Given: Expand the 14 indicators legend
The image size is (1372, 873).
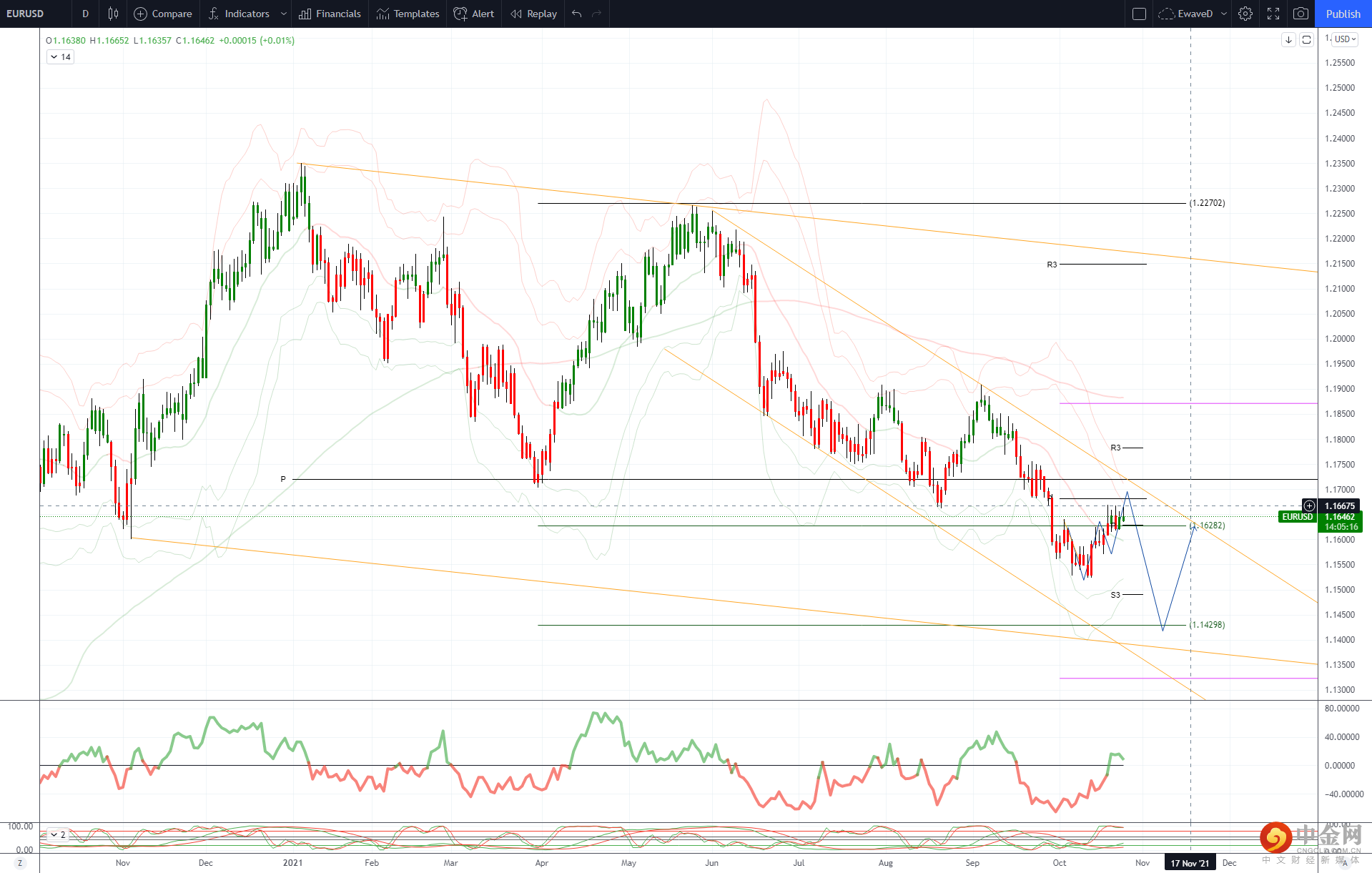Looking at the screenshot, I should pyautogui.click(x=61, y=57).
